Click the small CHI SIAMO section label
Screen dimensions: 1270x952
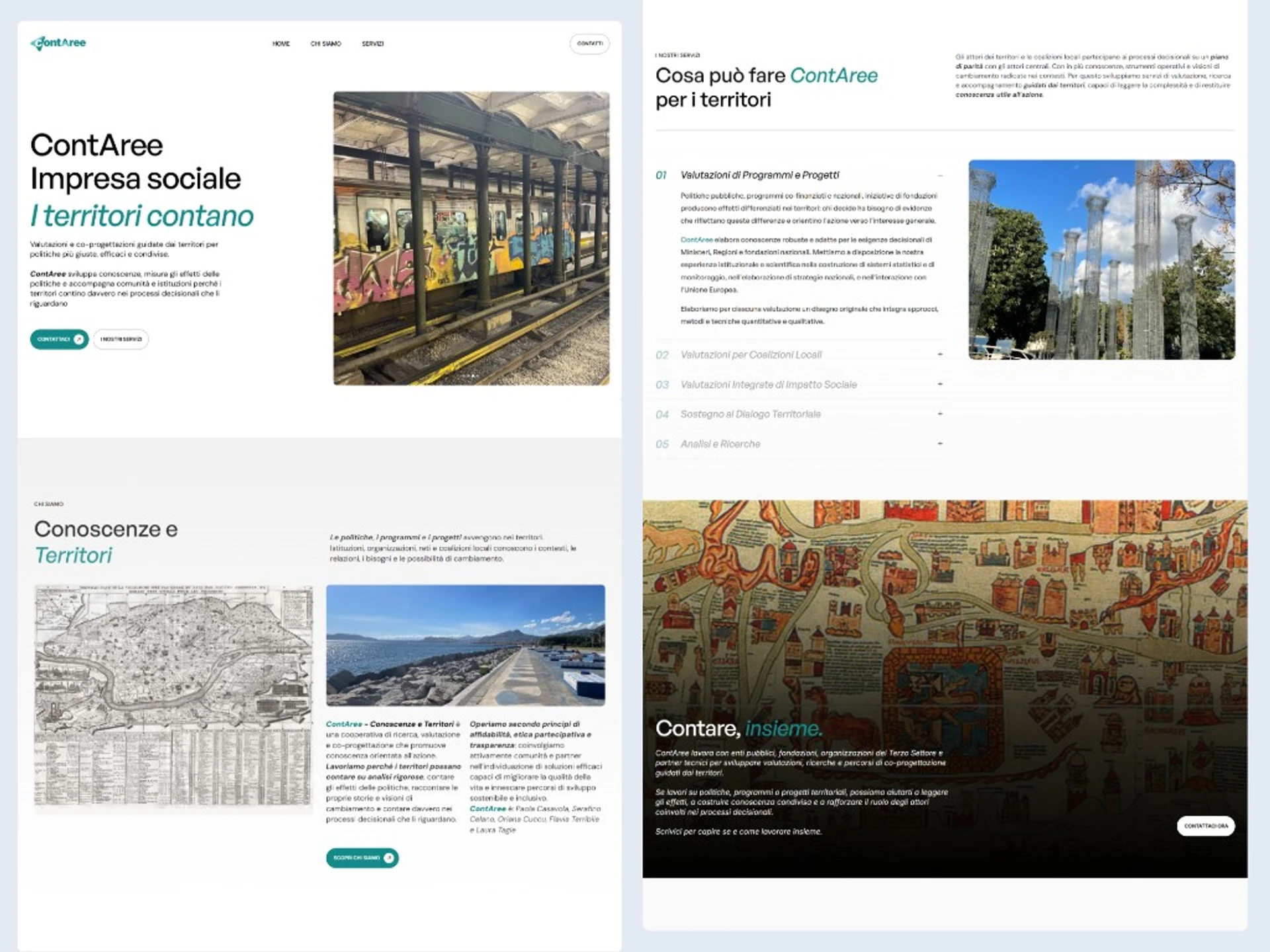pyautogui.click(x=49, y=504)
